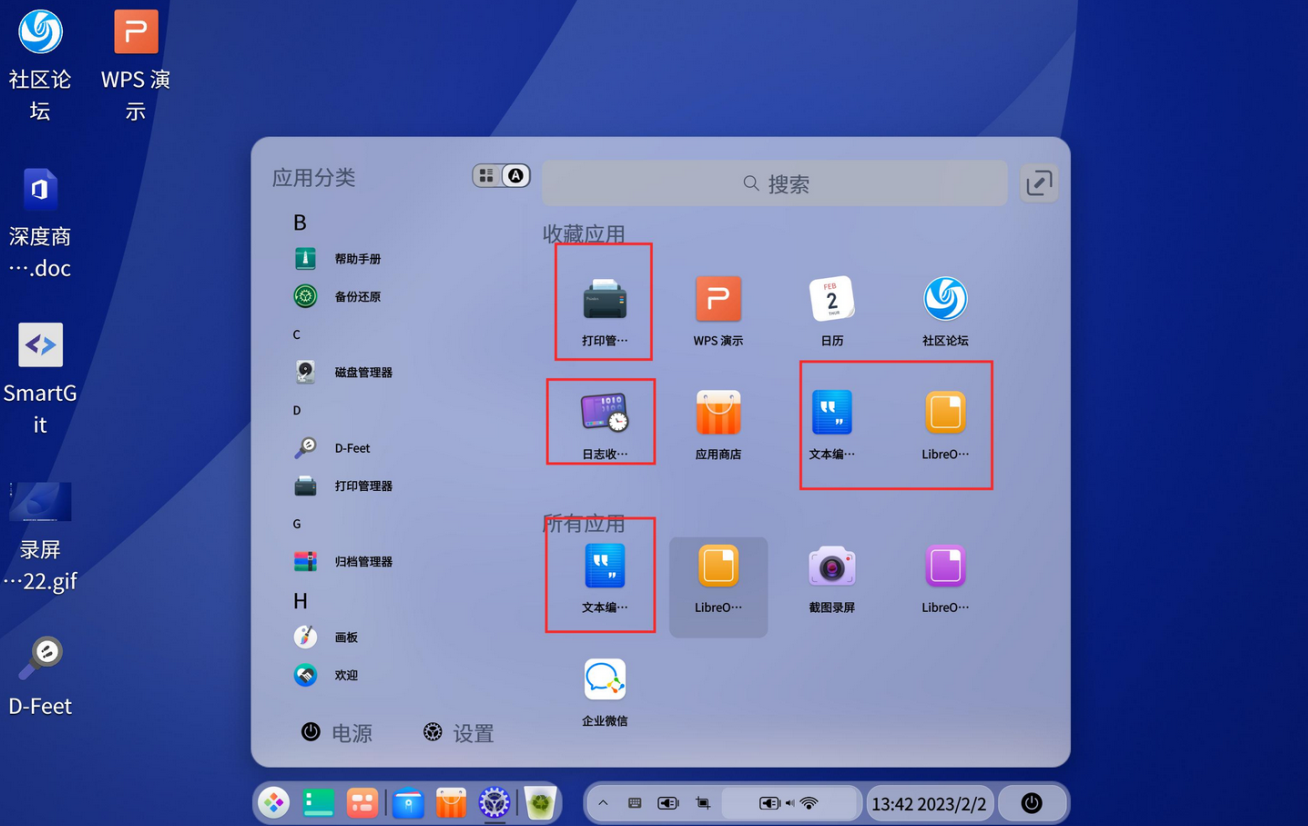Open 文本编… text editor in 收藏应用
Screen dimensions: 1308x826
(832, 413)
